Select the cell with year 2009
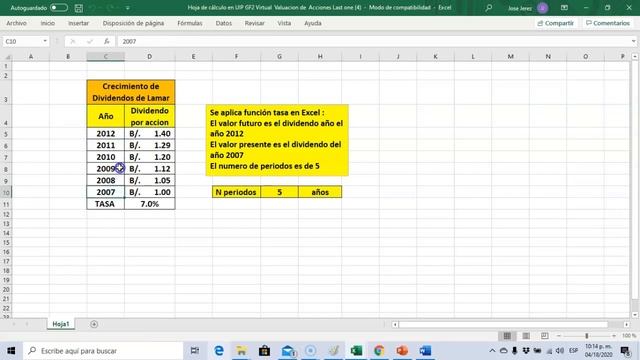 106,169
